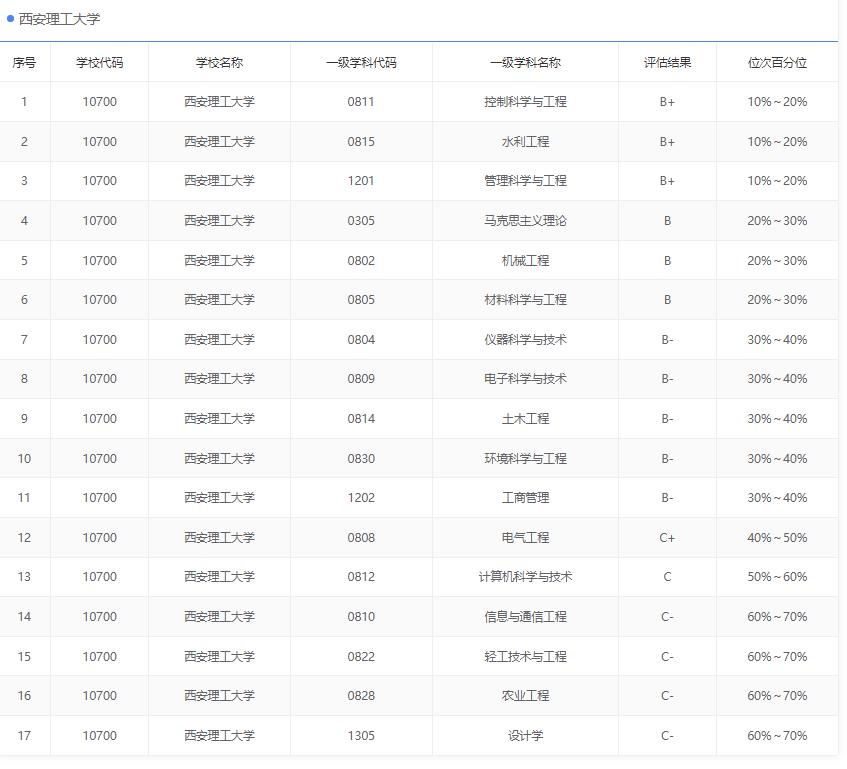Click the C rating for 计算机科学与技术
Screen dimensions: 847x769
pos(666,576)
